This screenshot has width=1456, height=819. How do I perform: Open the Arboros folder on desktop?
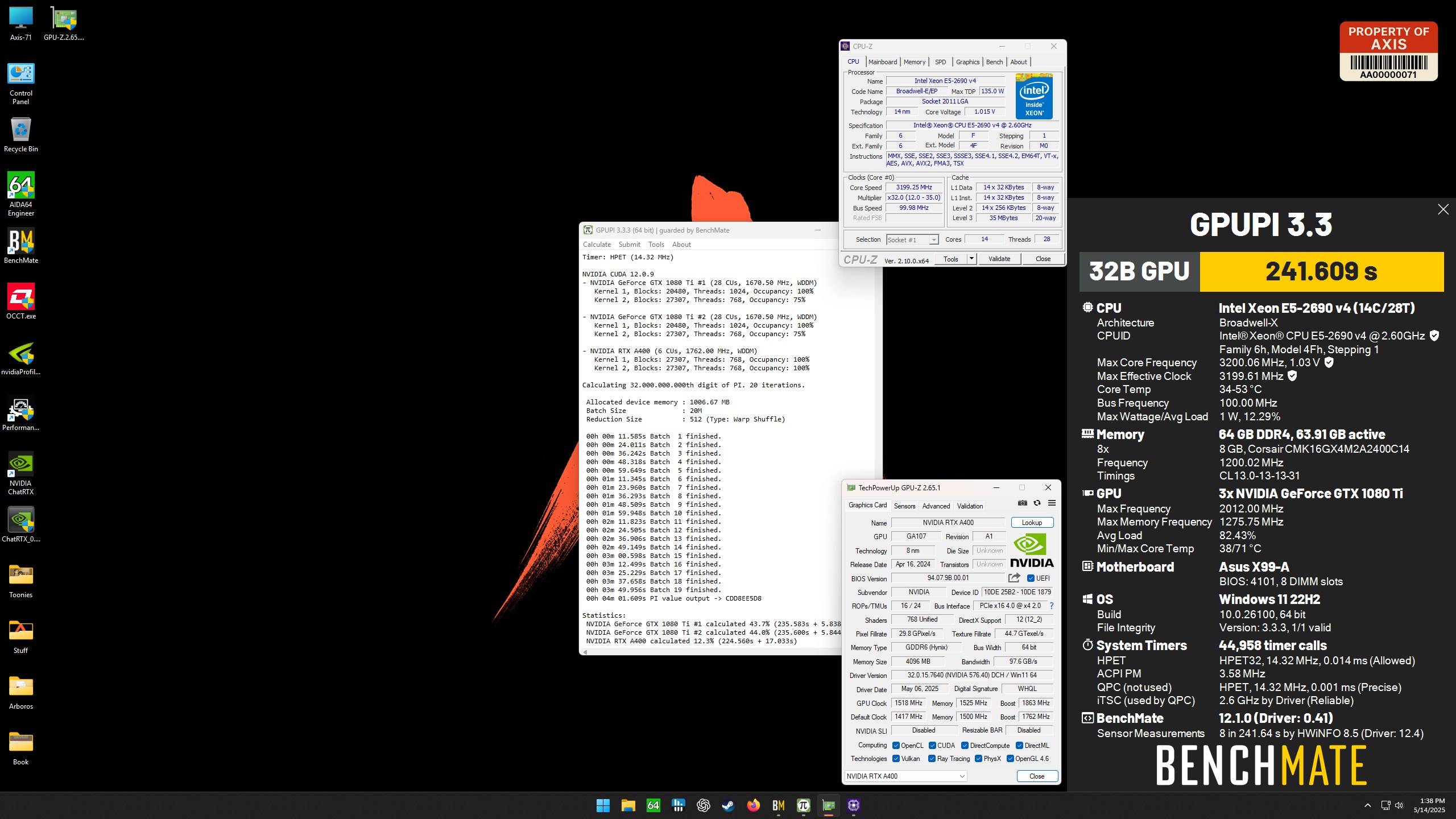tap(21, 692)
